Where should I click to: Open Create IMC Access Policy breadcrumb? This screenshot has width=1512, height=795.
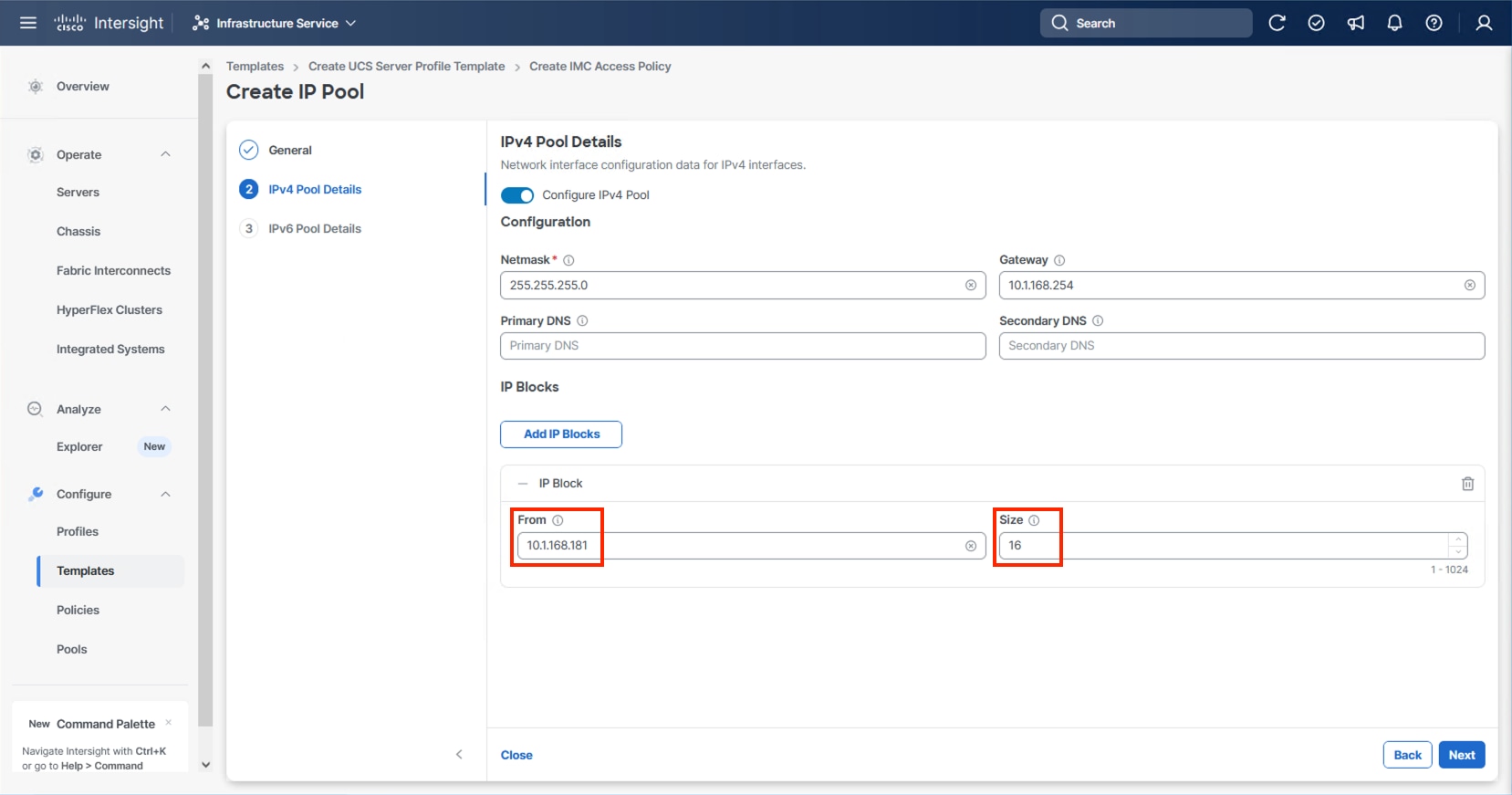pyautogui.click(x=600, y=67)
